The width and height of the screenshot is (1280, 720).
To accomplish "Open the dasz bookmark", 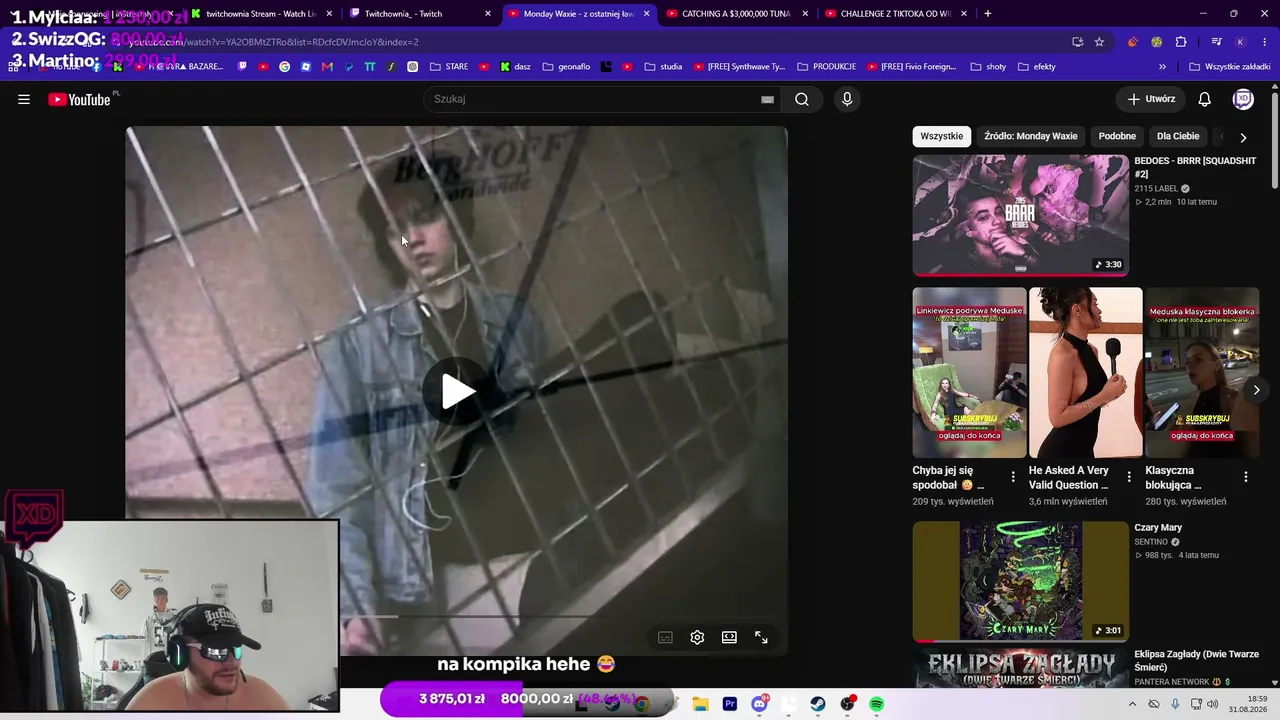I will (514, 67).
